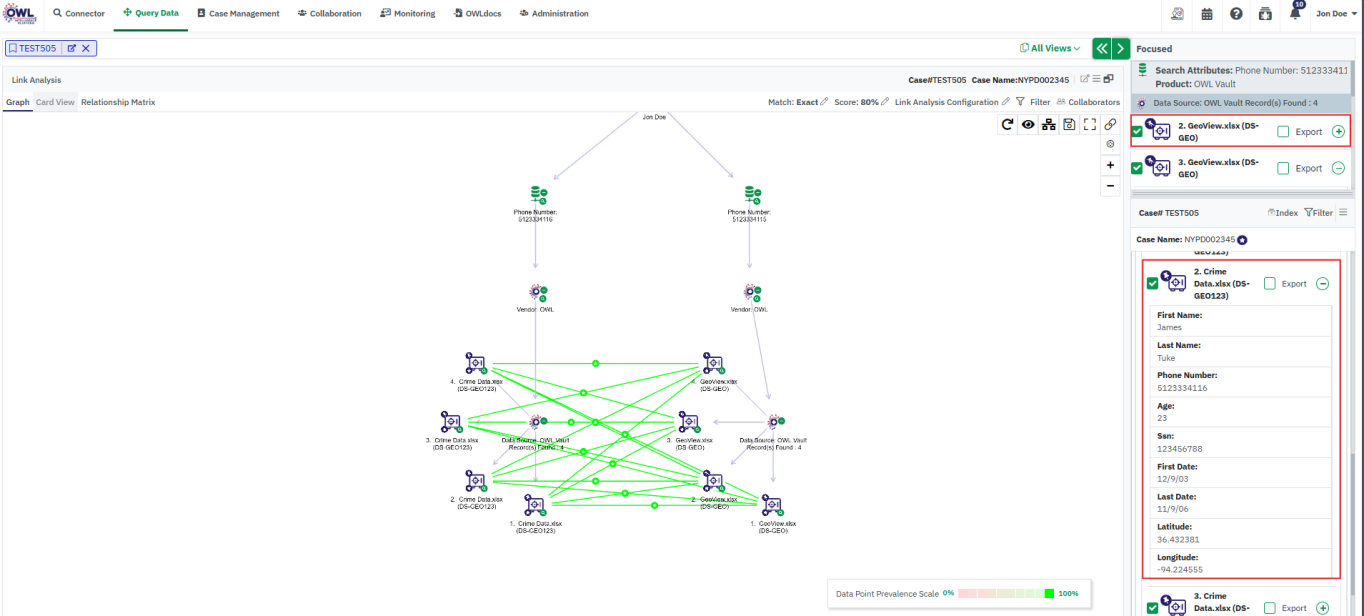Collapse the 2. Crime Data.xlsx record details

pos(1323,284)
